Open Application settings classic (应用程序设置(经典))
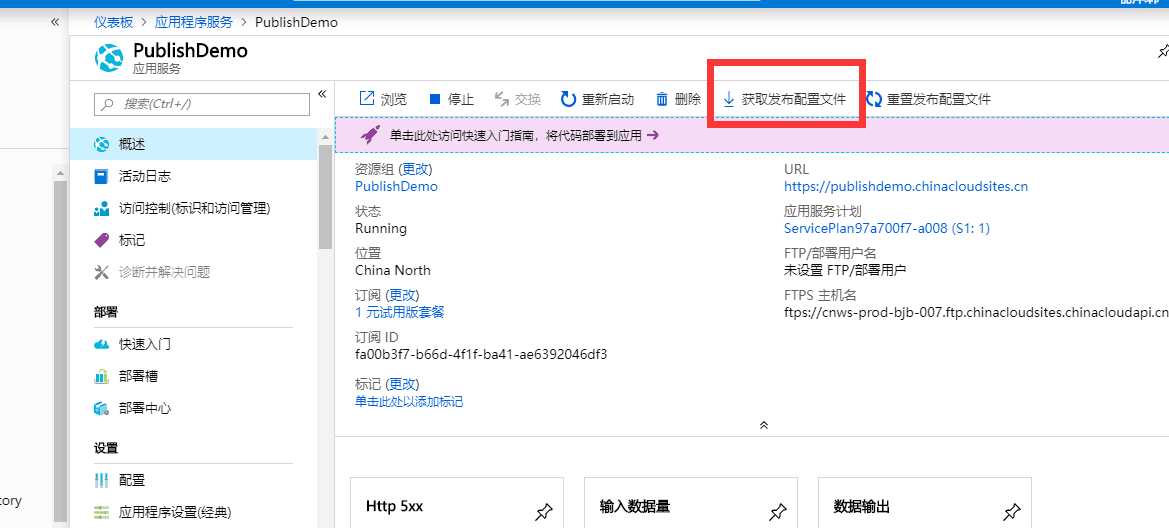1169x528 pixels. pyautogui.click(x=194, y=512)
